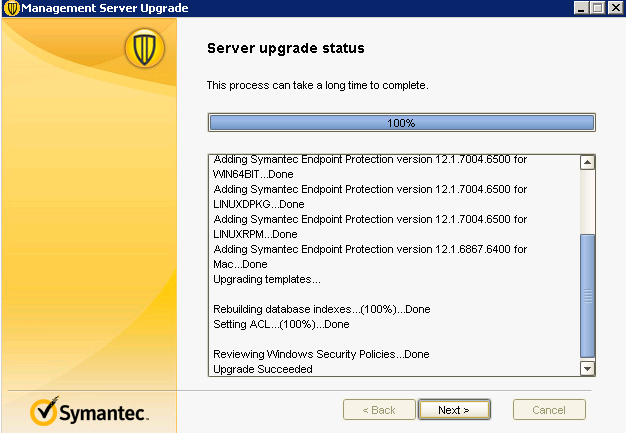Click 'Rebuilding database indexes...(100%)...Done' line
The height and width of the screenshot is (433, 626).
click(321, 309)
